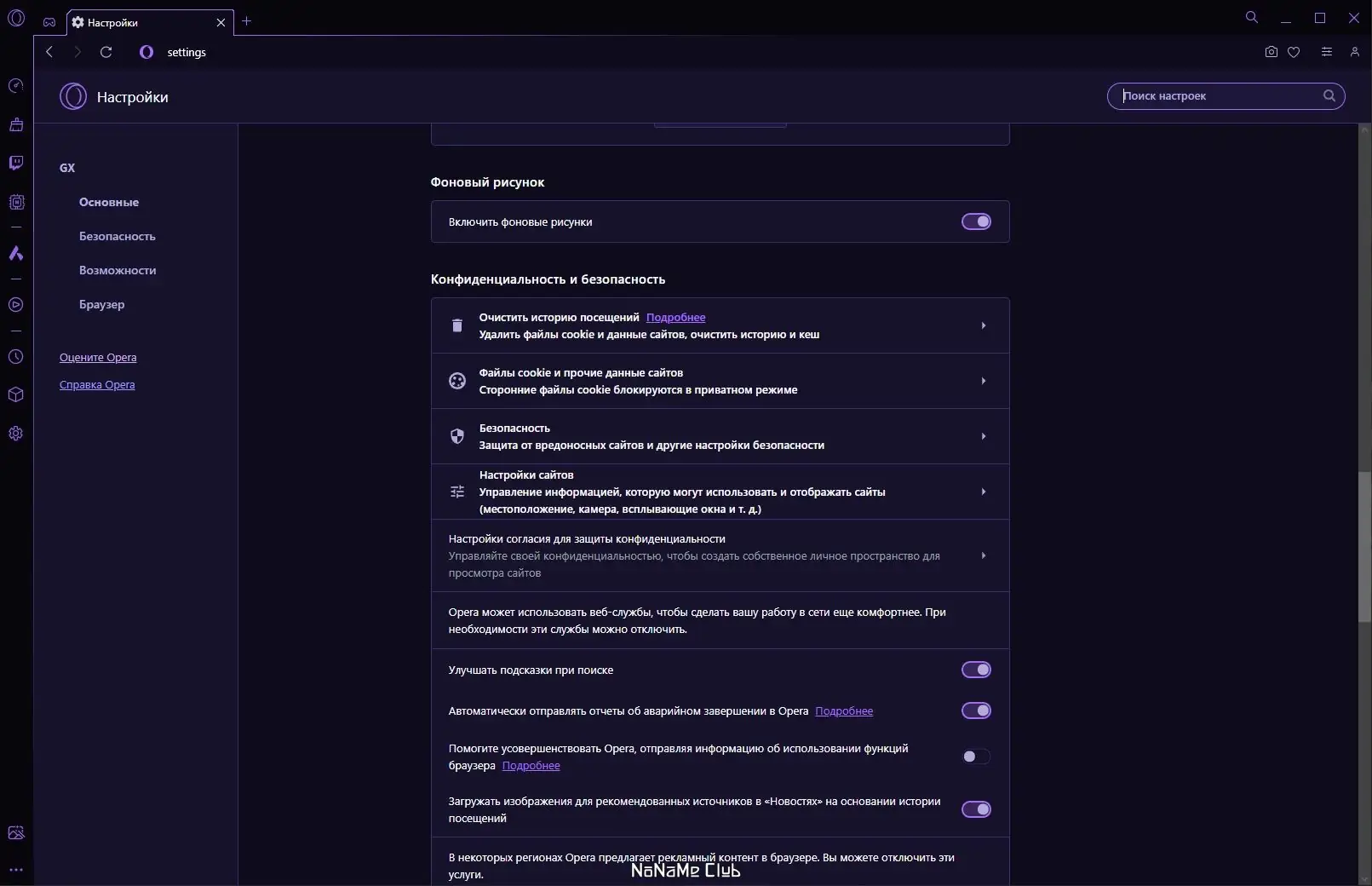This screenshot has width=1372, height=886.
Task: Go back using the back arrow
Action: click(x=49, y=52)
